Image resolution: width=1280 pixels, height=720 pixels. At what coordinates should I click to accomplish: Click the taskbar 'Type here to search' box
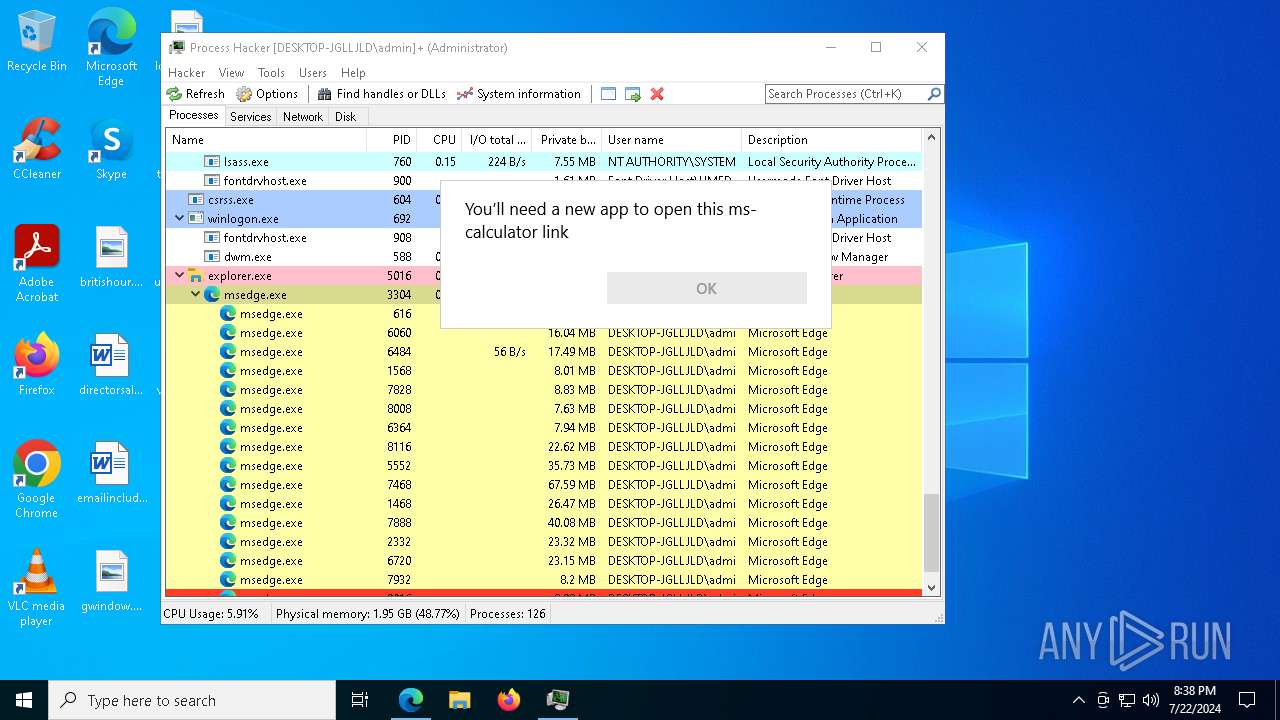coord(192,700)
